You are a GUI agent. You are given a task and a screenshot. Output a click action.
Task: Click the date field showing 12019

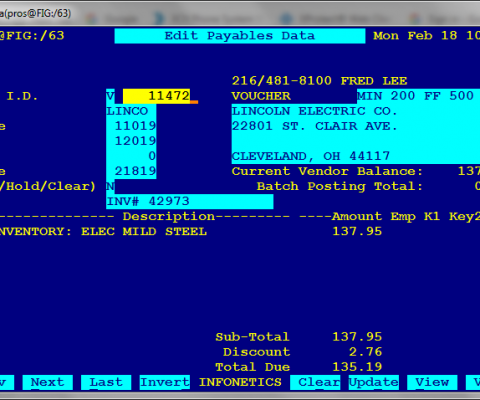click(x=131, y=141)
